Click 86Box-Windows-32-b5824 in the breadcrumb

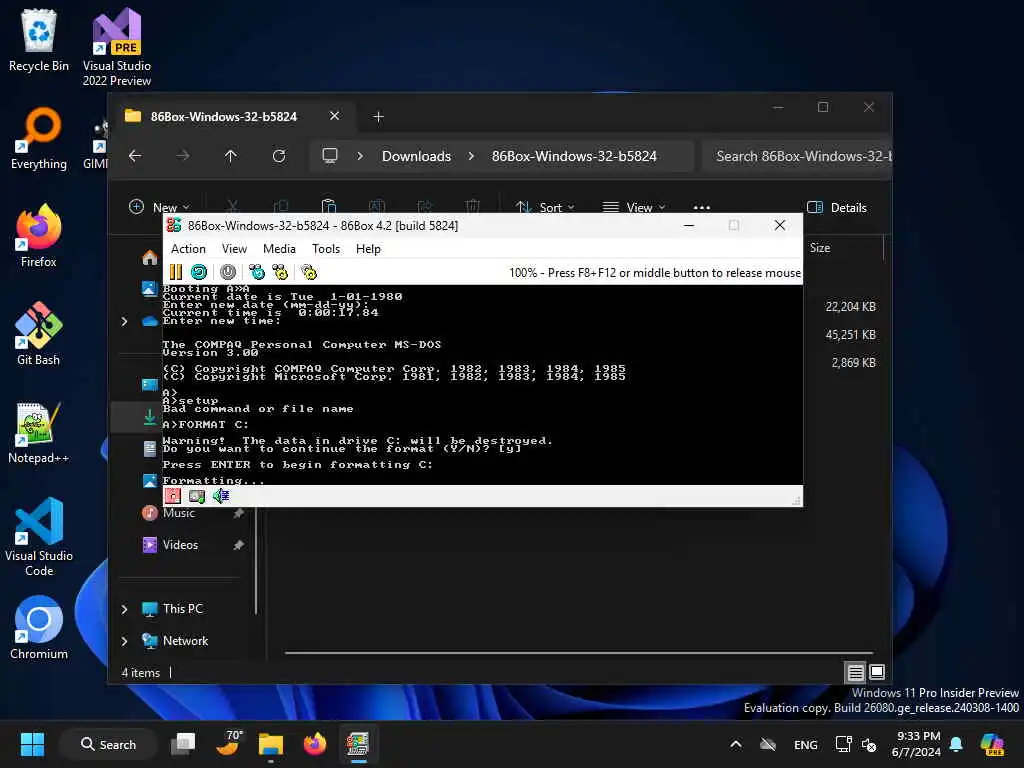(x=574, y=156)
